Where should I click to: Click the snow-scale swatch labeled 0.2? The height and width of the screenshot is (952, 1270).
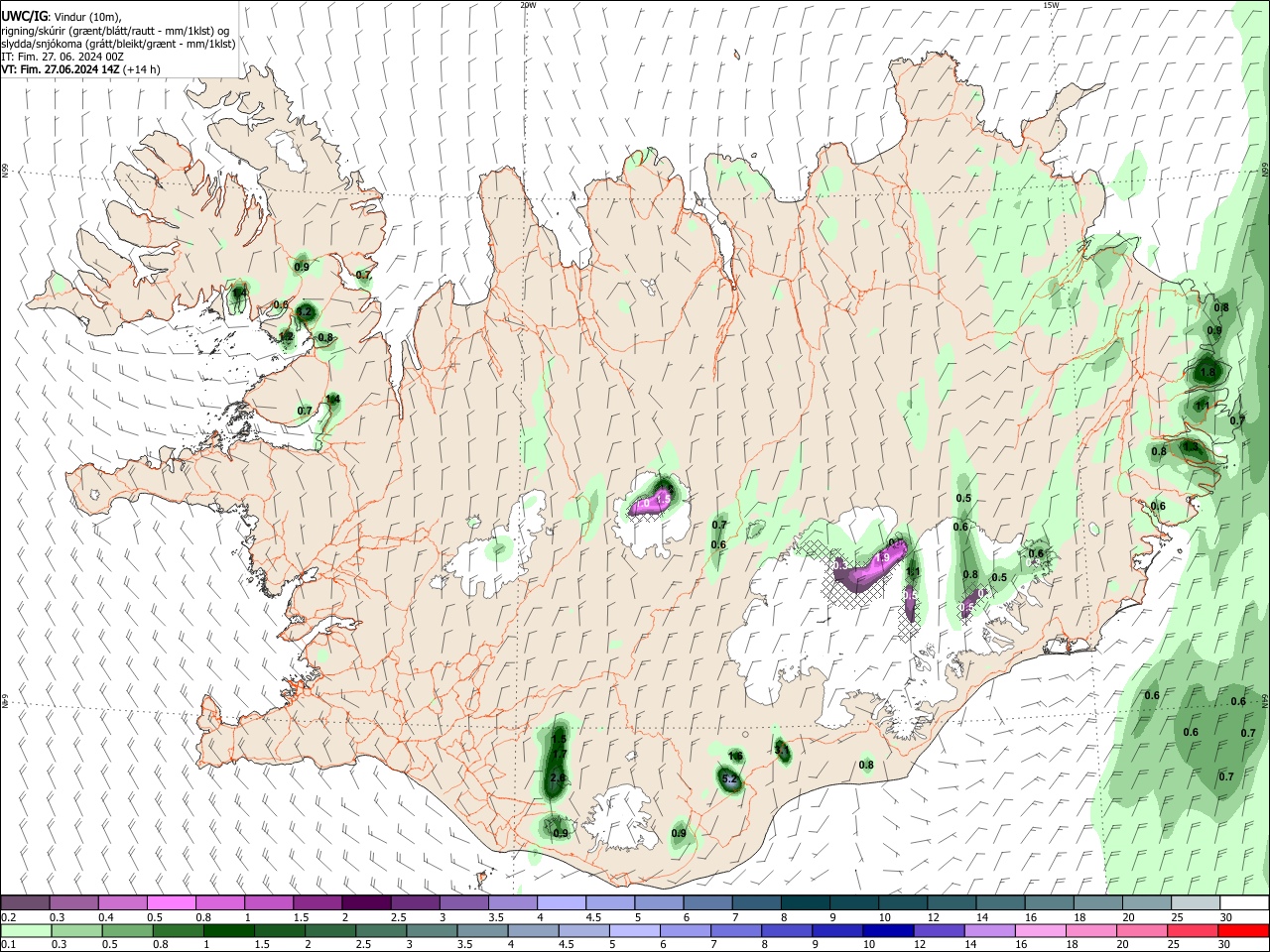[25, 903]
